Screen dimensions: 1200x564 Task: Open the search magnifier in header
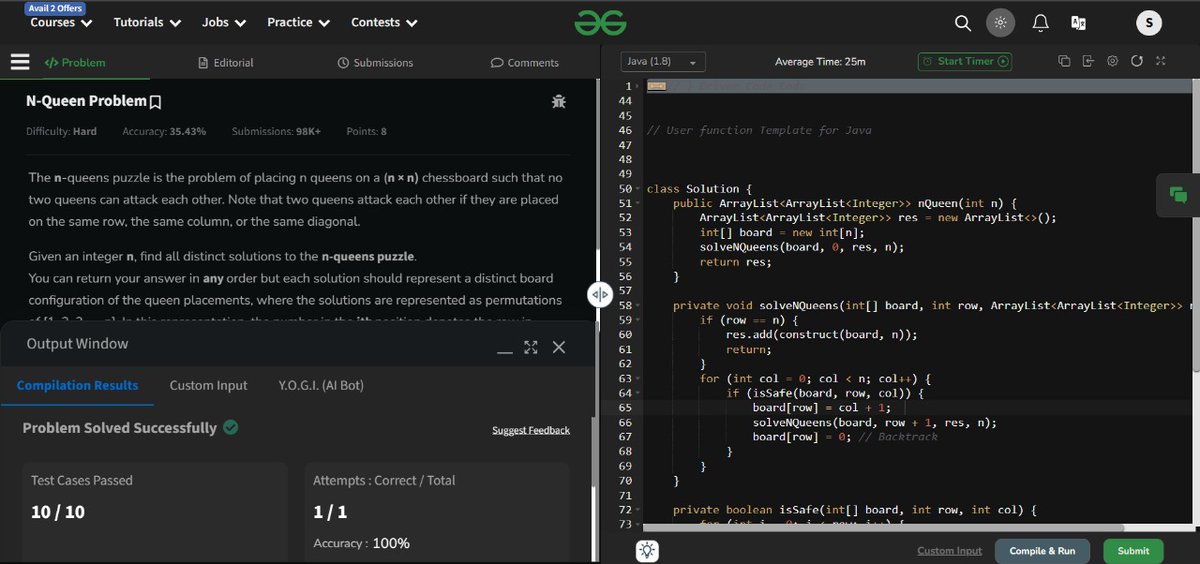(x=962, y=22)
